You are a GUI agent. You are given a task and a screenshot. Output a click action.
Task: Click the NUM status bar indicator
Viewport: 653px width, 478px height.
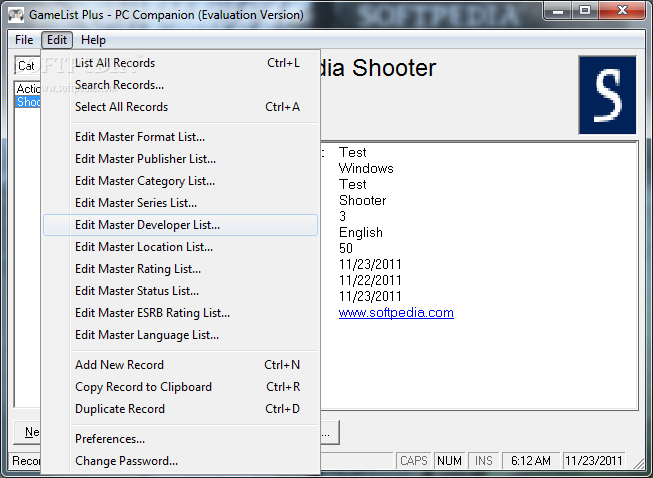tap(449, 461)
